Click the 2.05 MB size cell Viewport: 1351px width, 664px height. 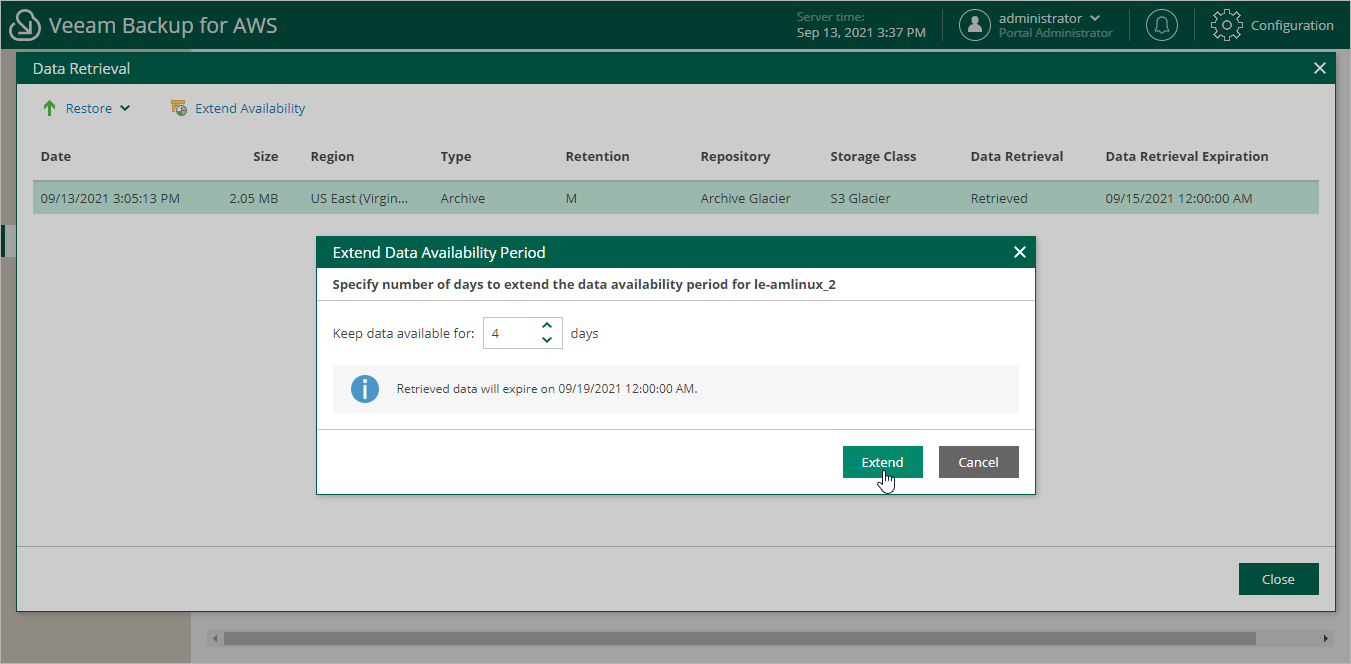pyautogui.click(x=254, y=198)
